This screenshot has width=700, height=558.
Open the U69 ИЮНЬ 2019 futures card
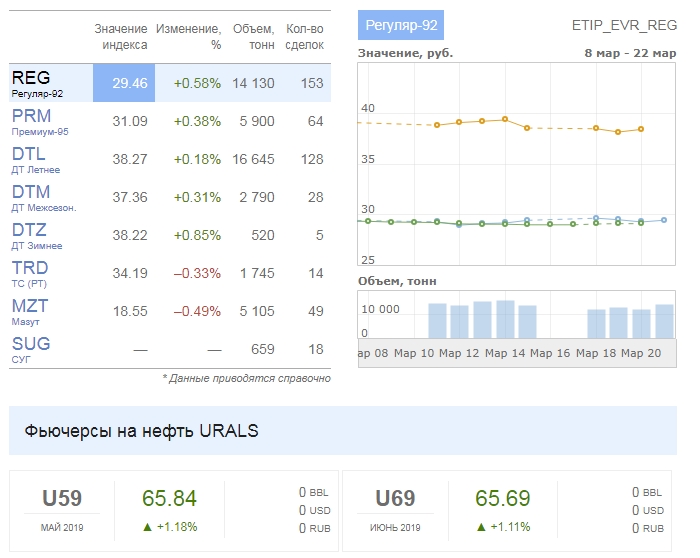coord(395,509)
